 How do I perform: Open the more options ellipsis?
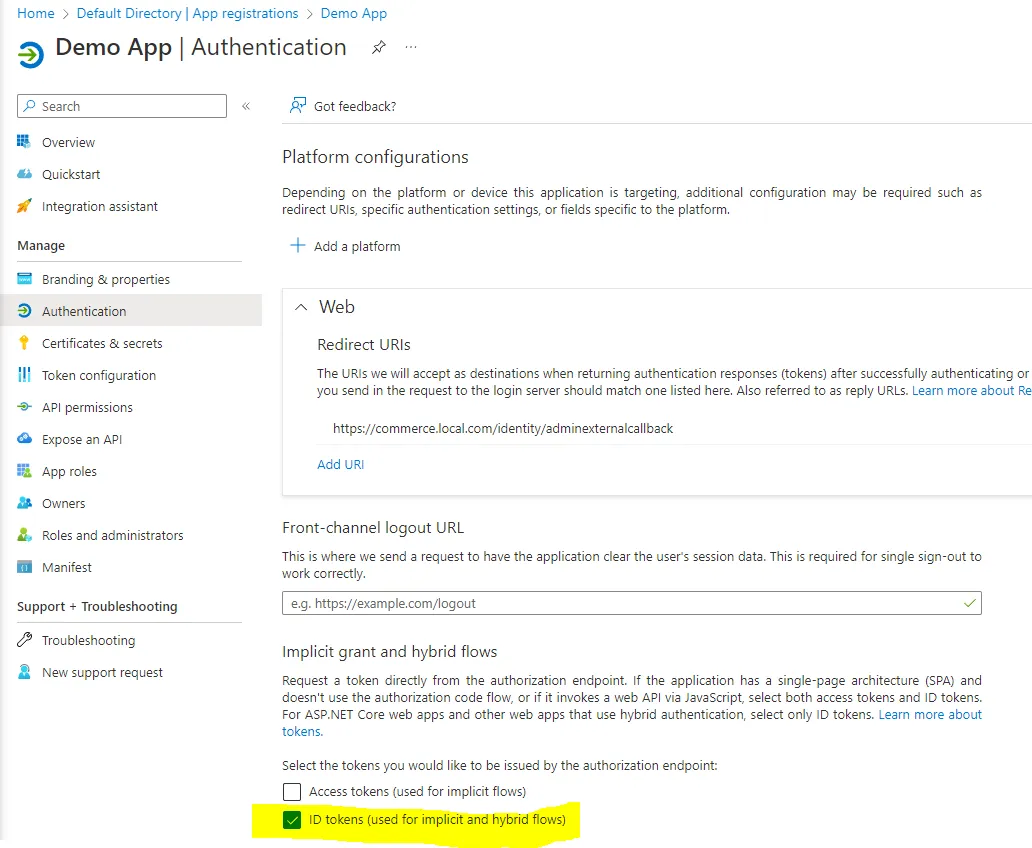[x=411, y=47]
